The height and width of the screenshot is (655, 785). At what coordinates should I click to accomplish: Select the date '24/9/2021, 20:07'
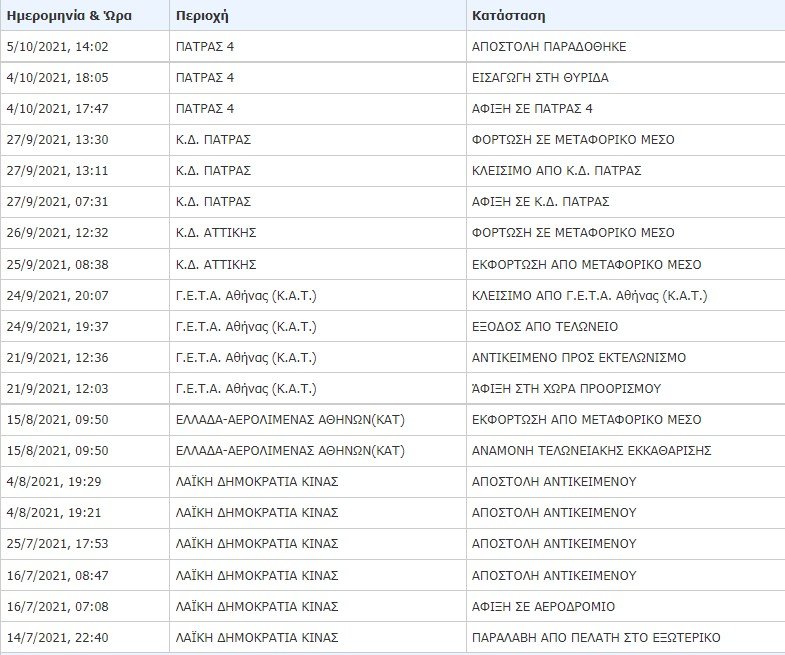click(58, 296)
